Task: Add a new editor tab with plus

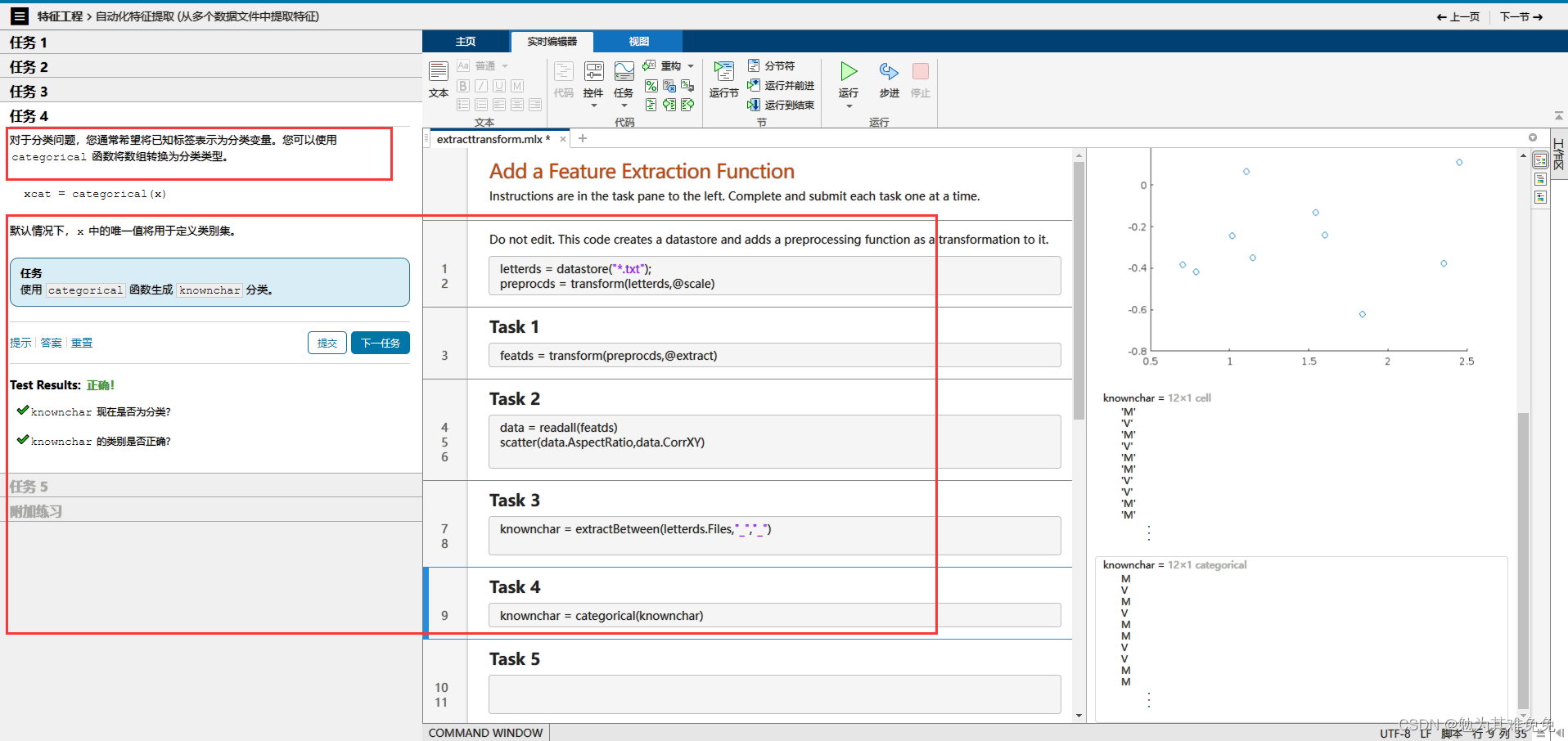Action: pyautogui.click(x=583, y=138)
